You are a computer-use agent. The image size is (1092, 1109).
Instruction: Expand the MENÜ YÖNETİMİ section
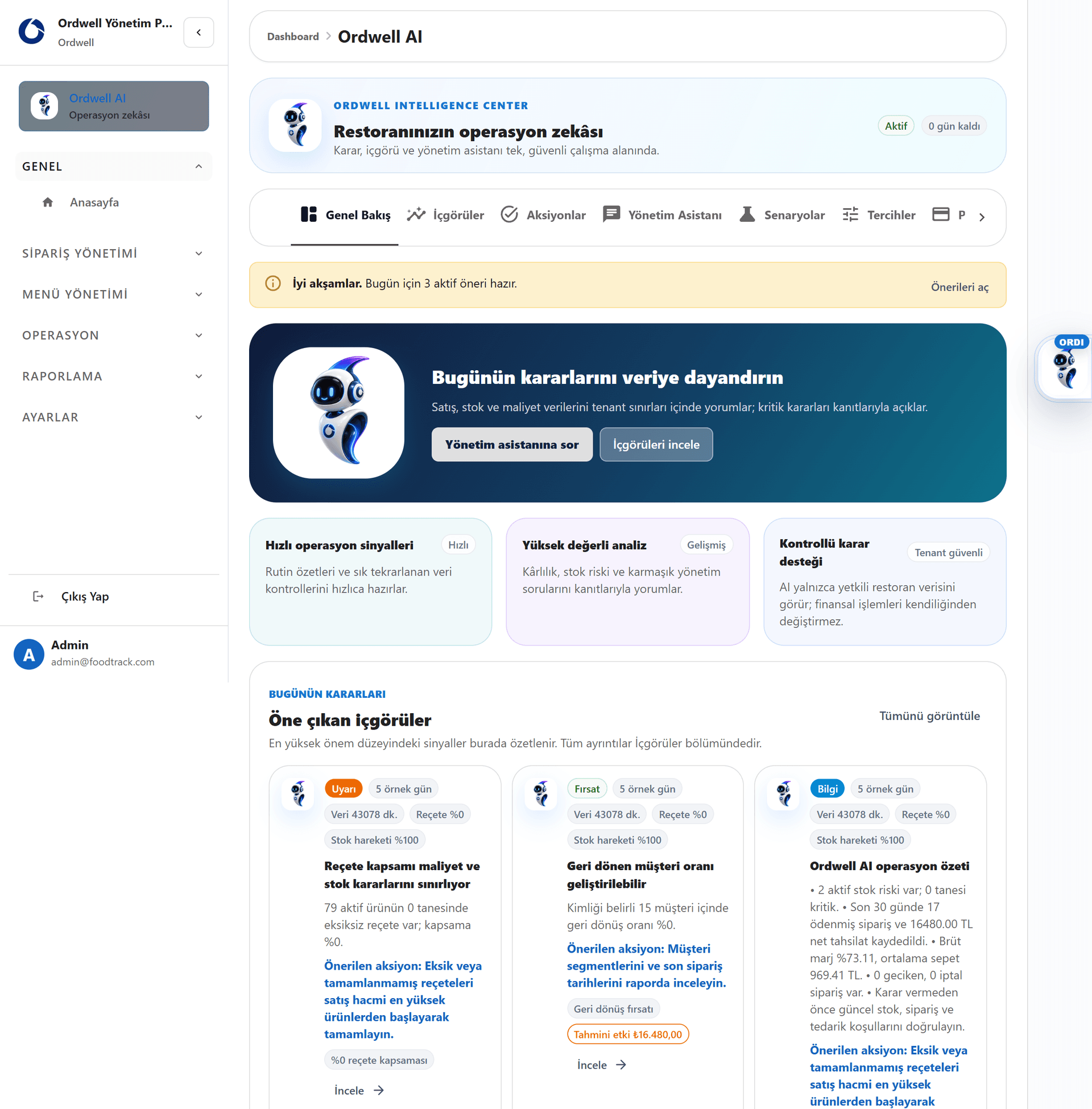point(114,294)
